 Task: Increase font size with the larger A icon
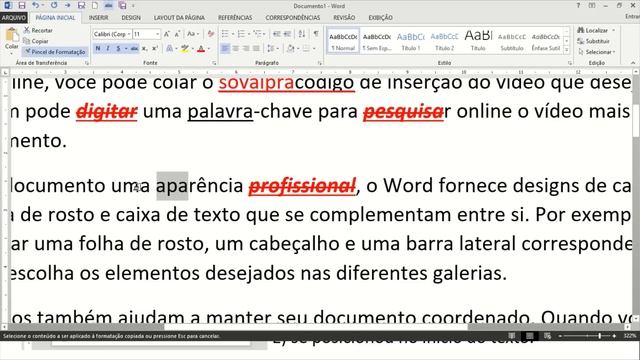(167, 34)
